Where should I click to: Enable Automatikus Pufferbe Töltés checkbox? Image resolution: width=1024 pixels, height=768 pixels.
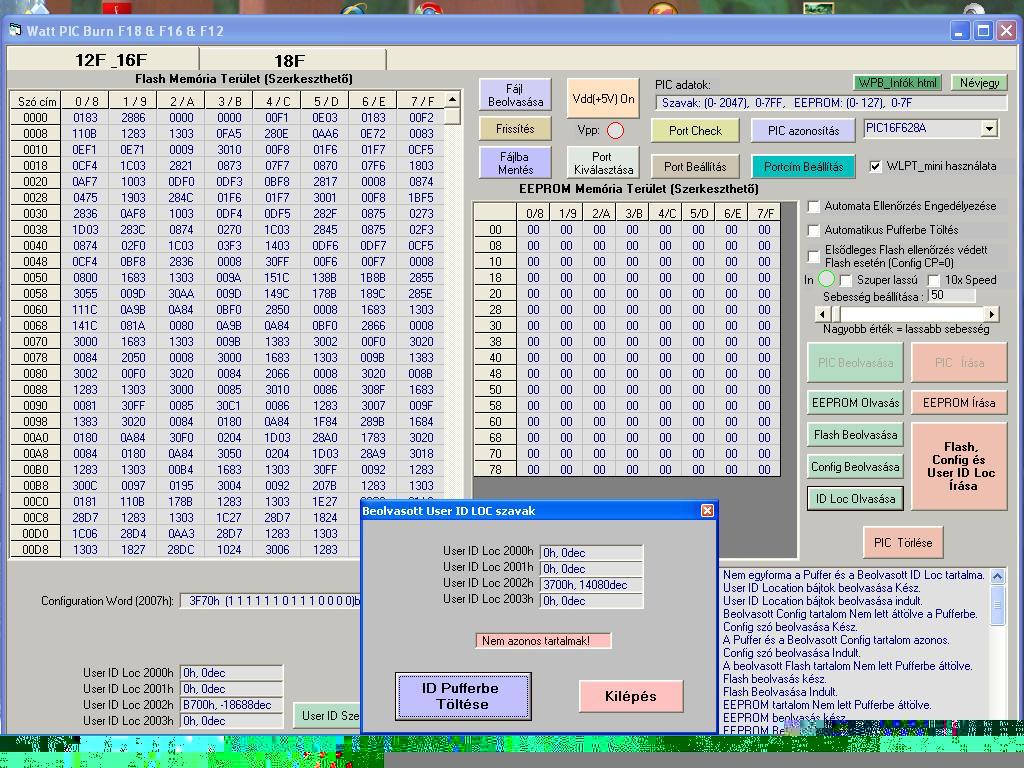(x=814, y=230)
